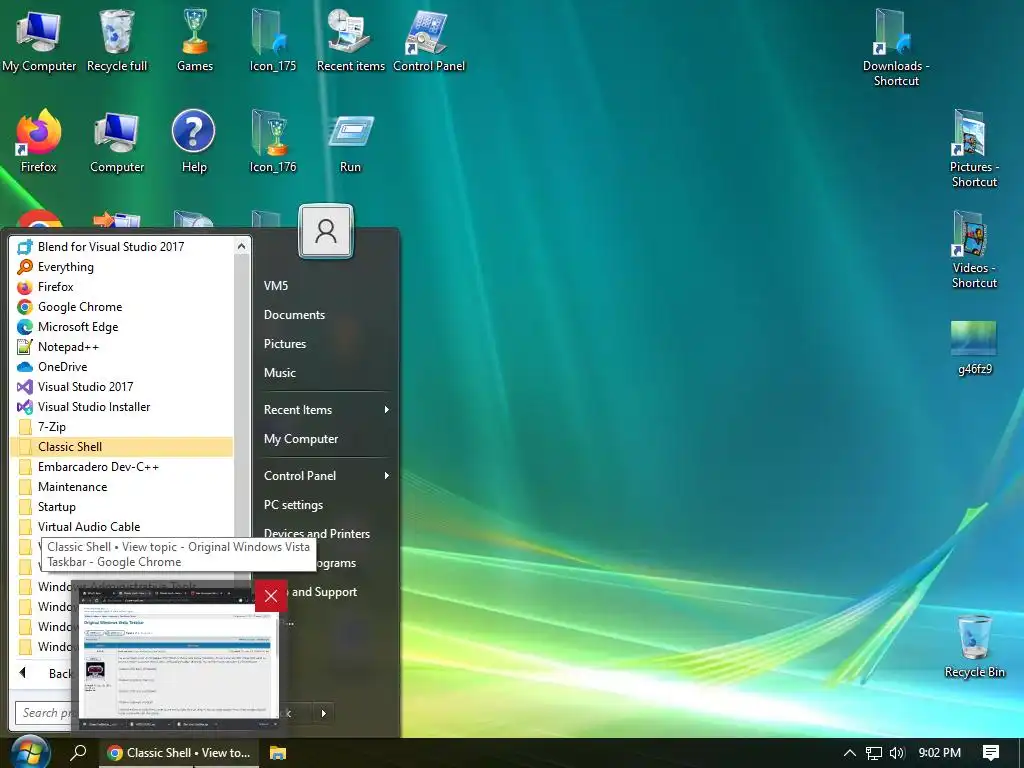Go Back in the programs list
The height and width of the screenshot is (768, 1024).
coord(46,673)
